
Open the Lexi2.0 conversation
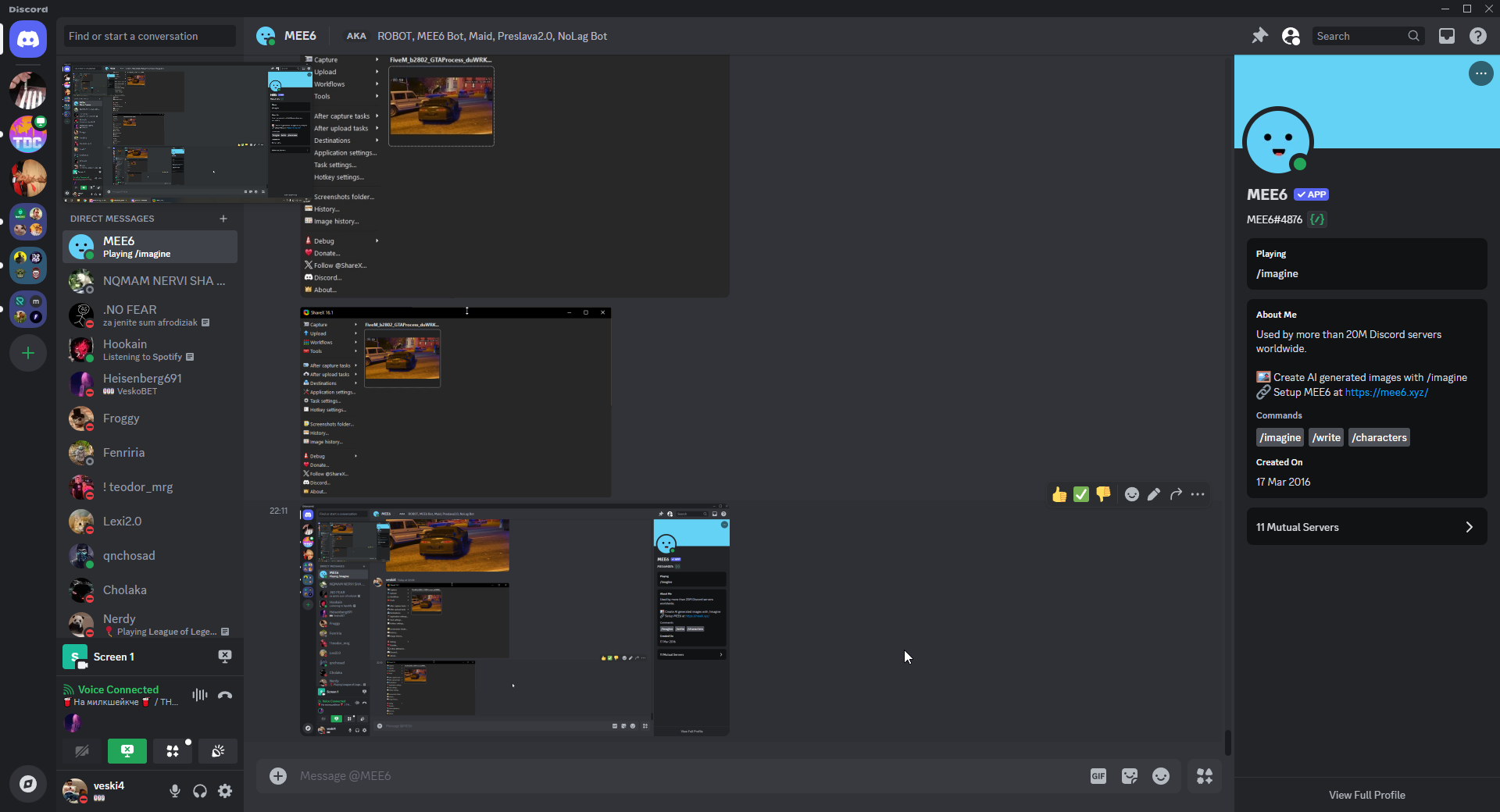150,522
